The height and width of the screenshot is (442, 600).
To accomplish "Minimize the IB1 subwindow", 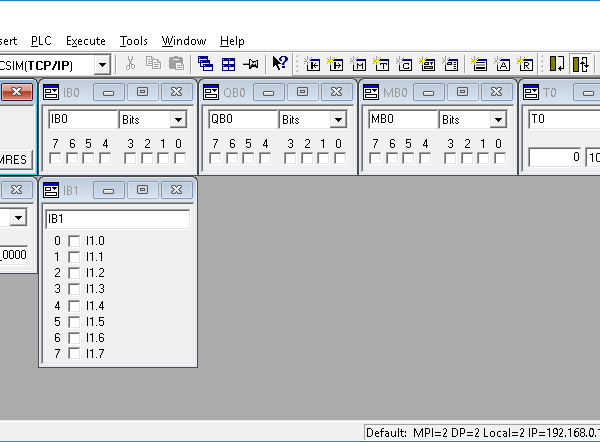I will click(108, 190).
